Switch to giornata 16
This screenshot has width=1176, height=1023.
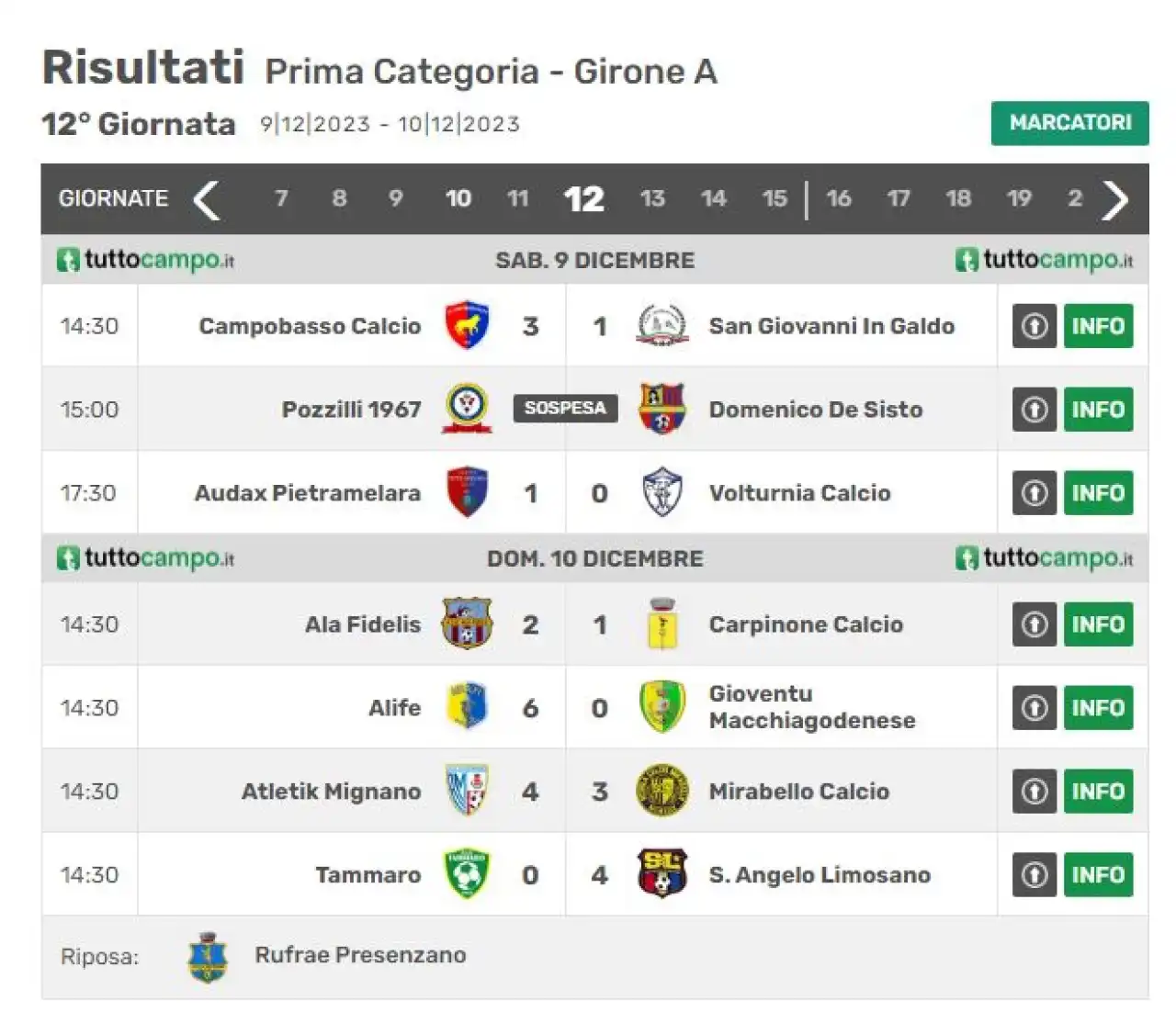coord(838,198)
